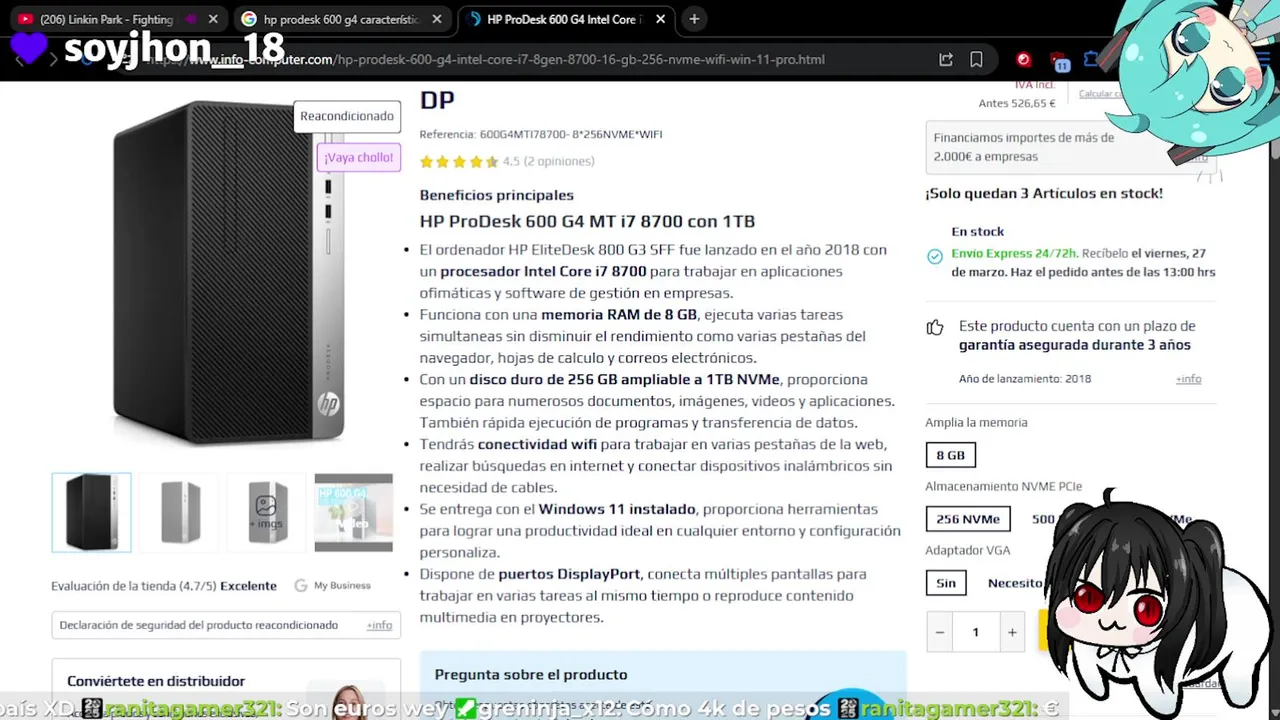Click the green check Envío Express icon
The image size is (1280, 720).
pyautogui.click(x=935, y=257)
